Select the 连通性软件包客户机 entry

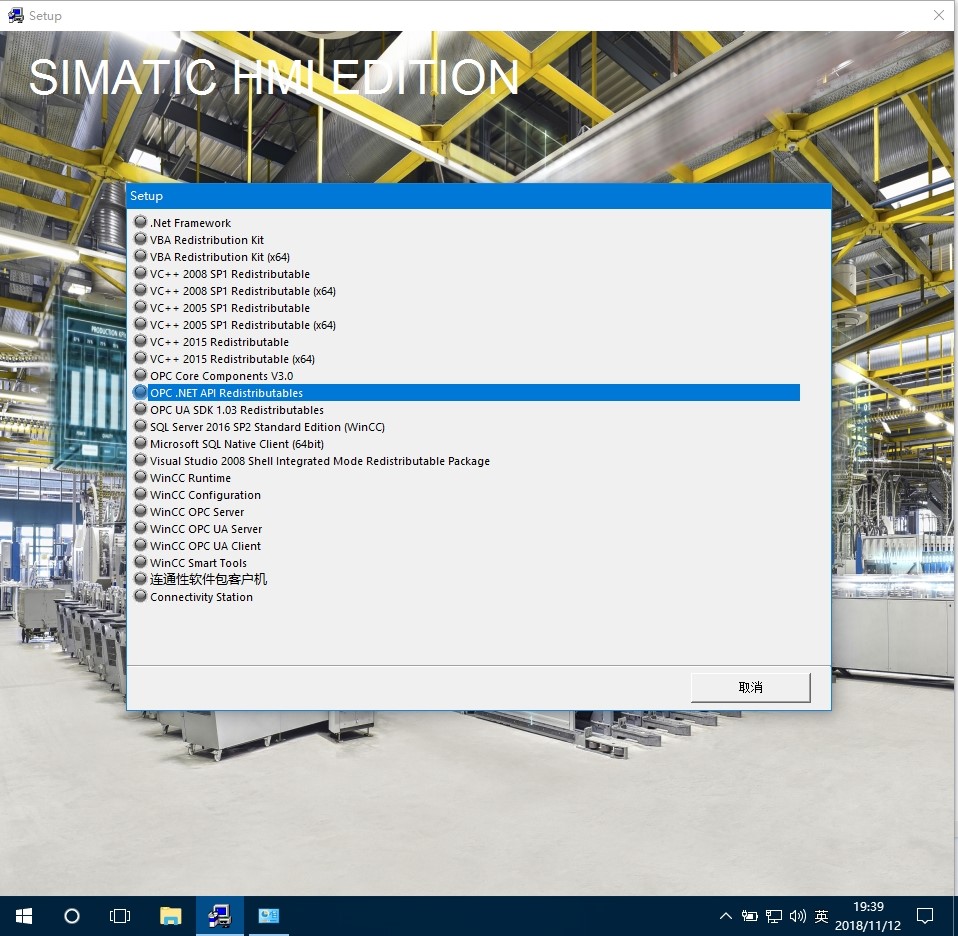[x=208, y=579]
